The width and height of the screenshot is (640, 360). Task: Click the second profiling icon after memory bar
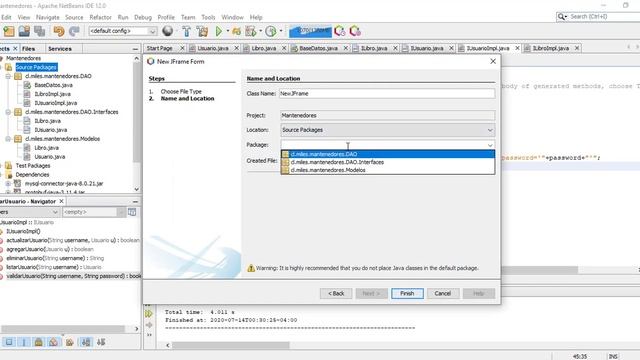tap(355, 31)
